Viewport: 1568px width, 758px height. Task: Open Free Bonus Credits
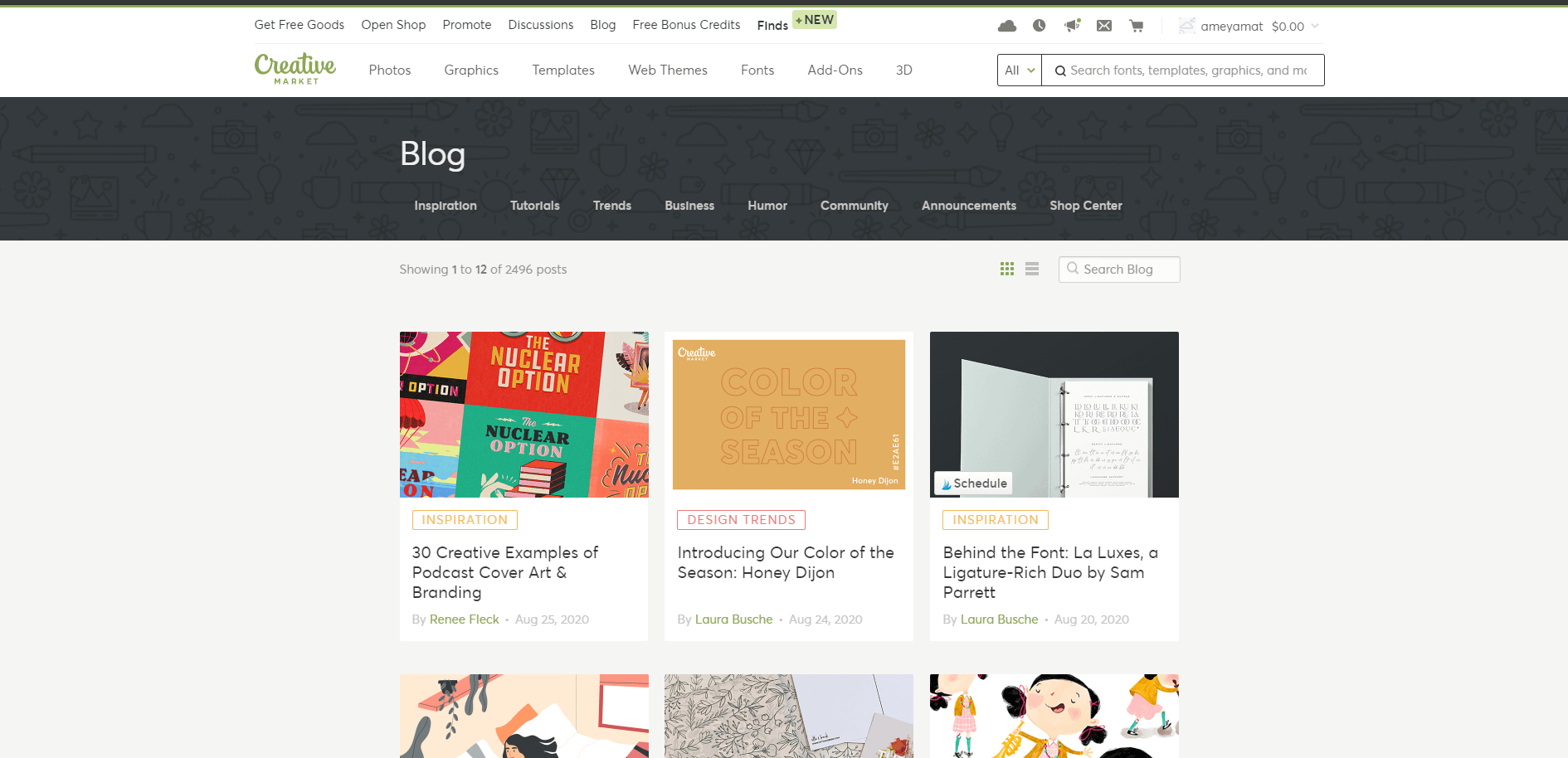pos(686,25)
